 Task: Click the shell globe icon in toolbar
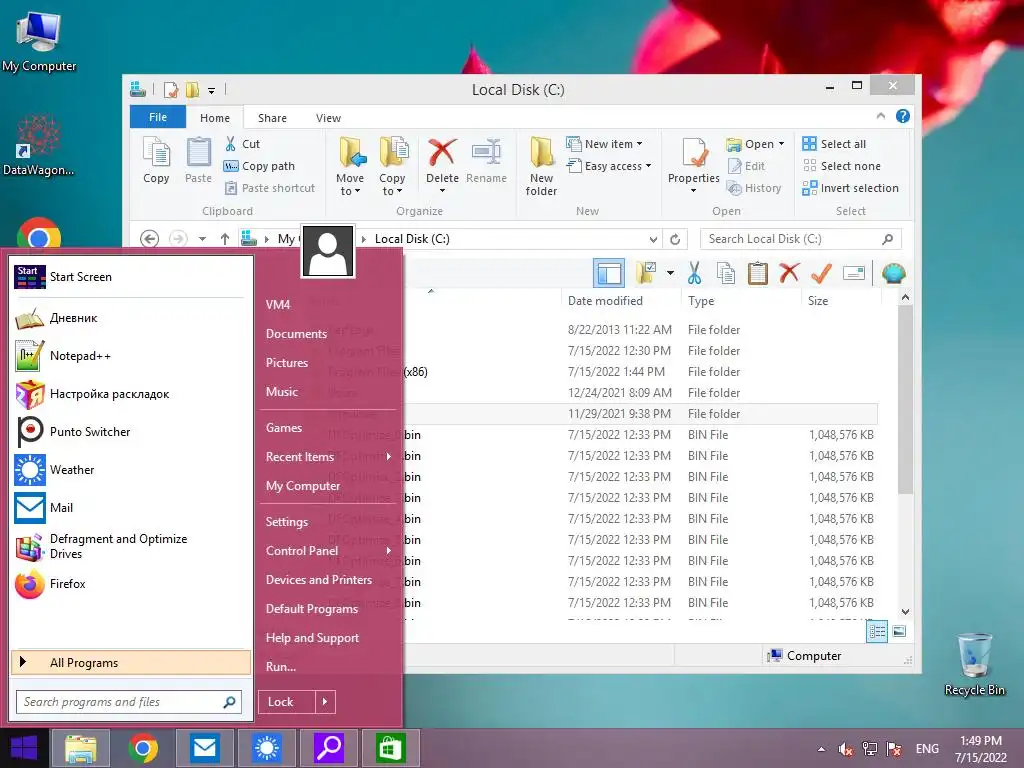[893, 273]
